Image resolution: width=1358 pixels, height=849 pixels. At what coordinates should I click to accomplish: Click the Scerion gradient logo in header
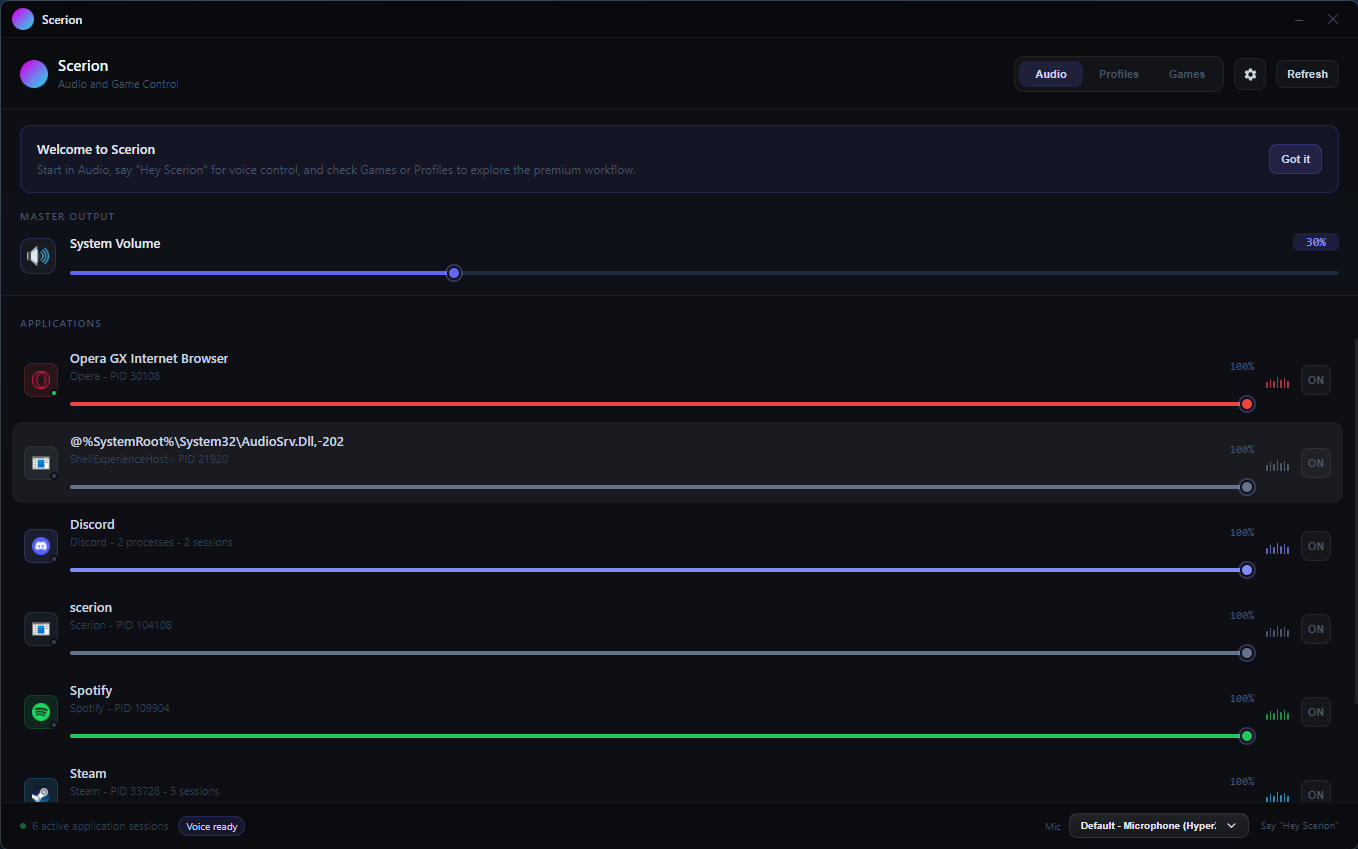click(x=34, y=74)
